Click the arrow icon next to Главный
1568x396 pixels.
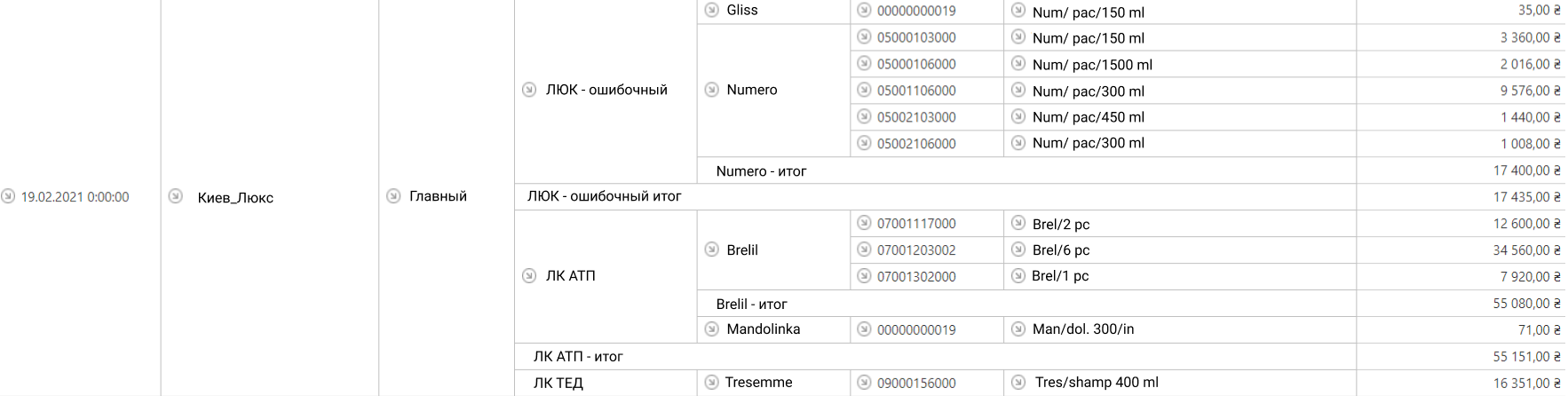(393, 196)
